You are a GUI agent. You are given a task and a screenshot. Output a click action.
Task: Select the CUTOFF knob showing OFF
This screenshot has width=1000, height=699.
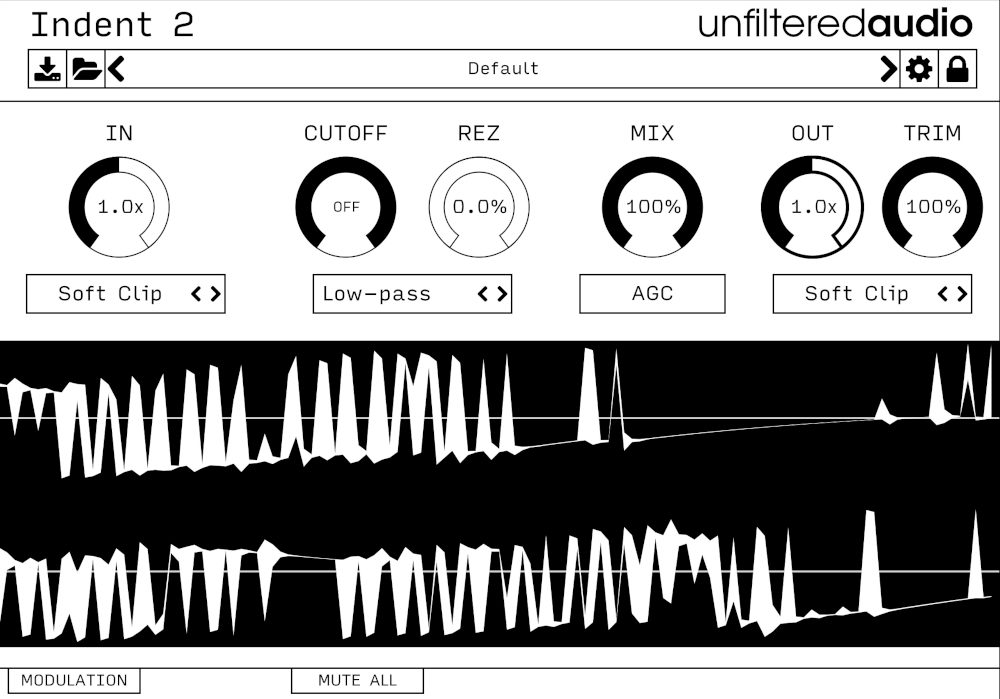[345, 206]
